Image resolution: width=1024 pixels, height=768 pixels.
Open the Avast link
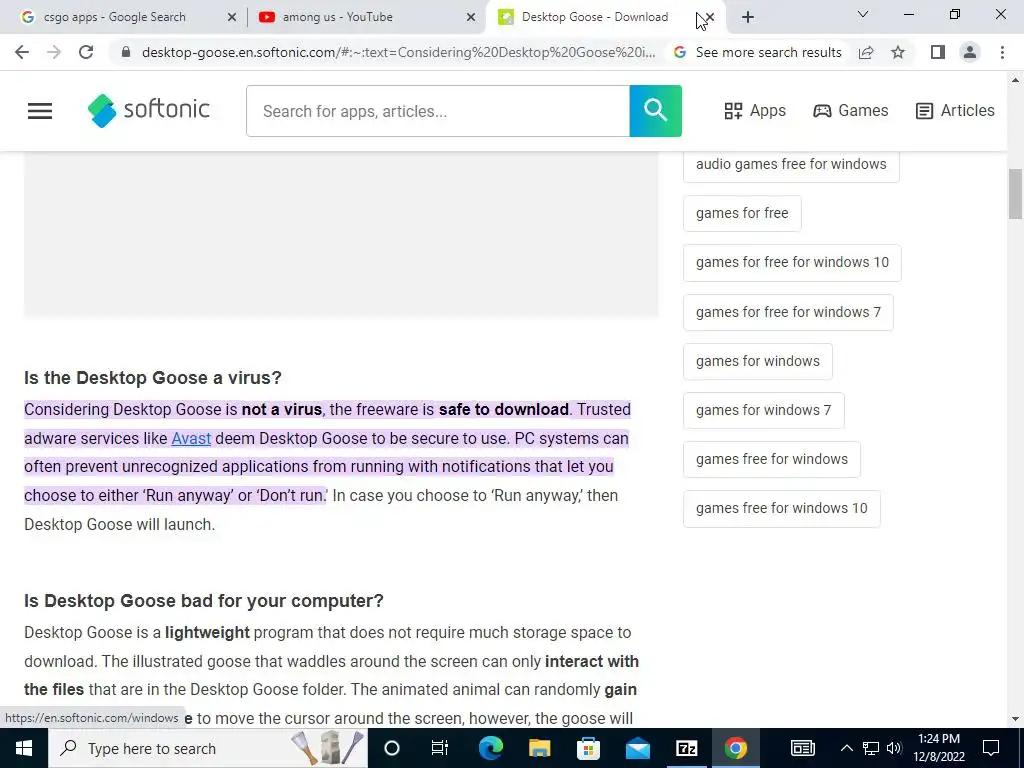(191, 438)
